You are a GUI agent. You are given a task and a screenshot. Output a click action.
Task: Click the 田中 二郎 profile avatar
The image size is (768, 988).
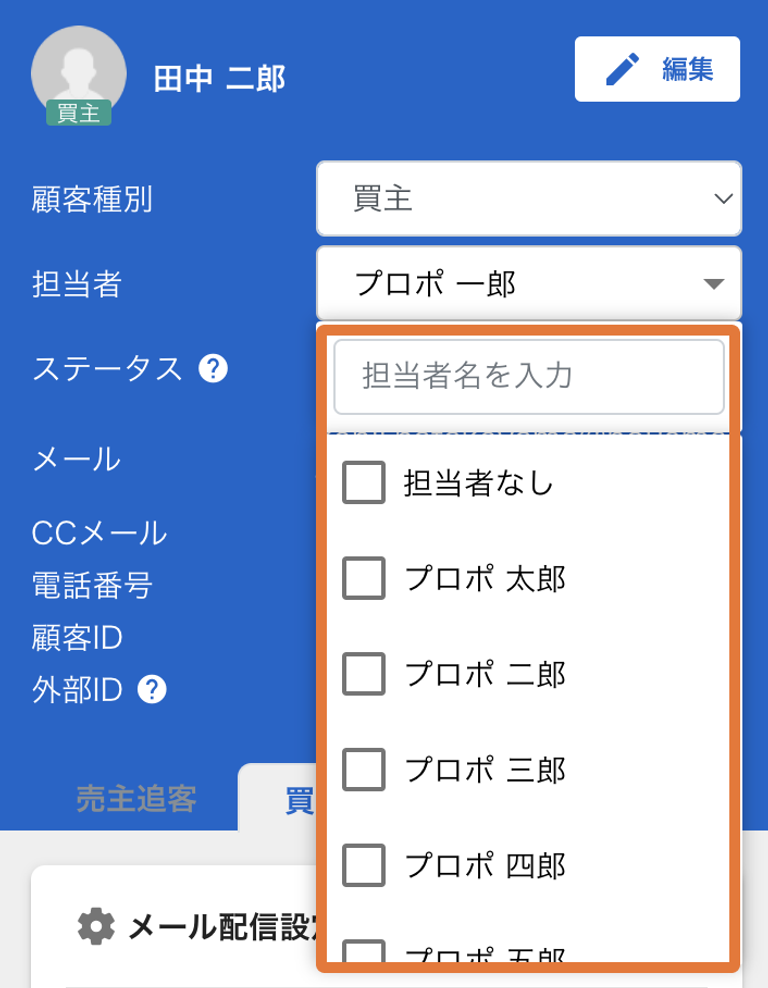click(79, 72)
